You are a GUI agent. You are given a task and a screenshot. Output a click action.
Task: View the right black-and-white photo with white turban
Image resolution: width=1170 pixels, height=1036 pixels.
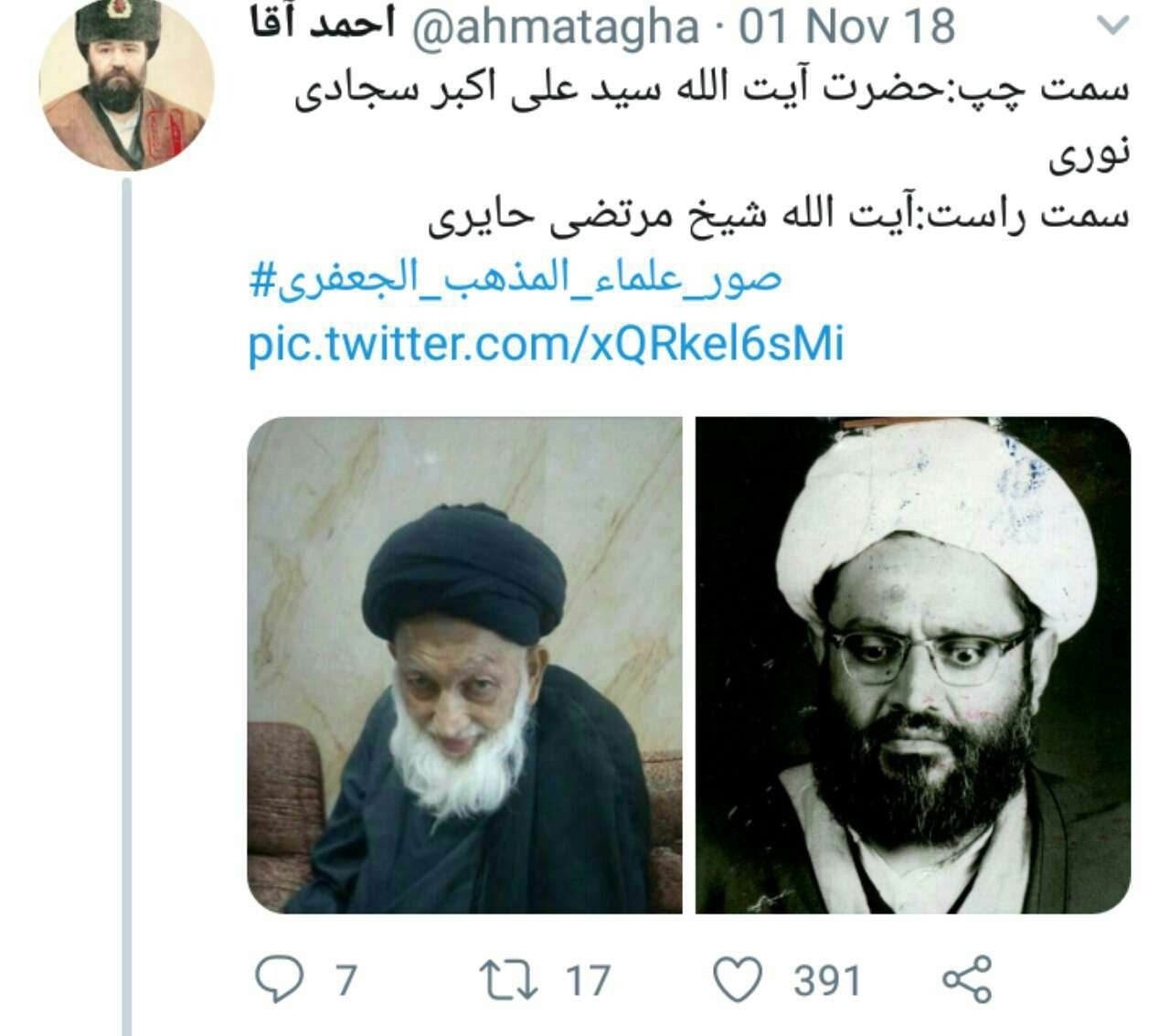913,665
